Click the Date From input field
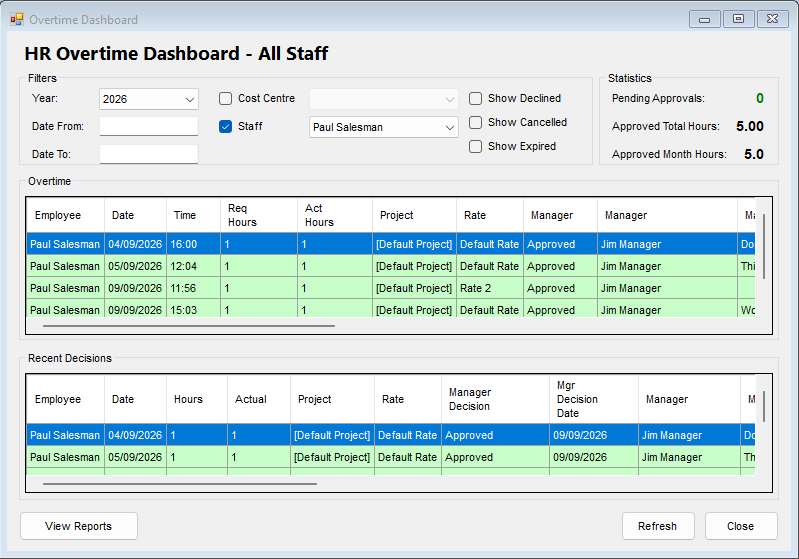 pyautogui.click(x=149, y=126)
